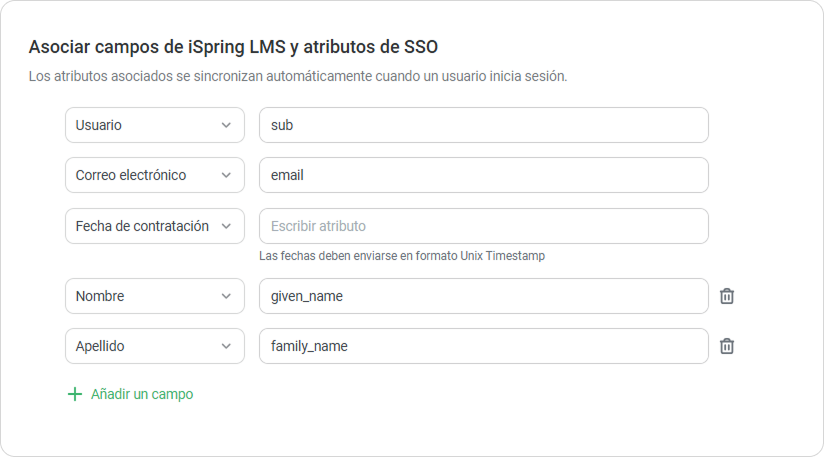The width and height of the screenshot is (824, 457).
Task: Click the chevron arrow in Usuario selector
Action: point(226,125)
